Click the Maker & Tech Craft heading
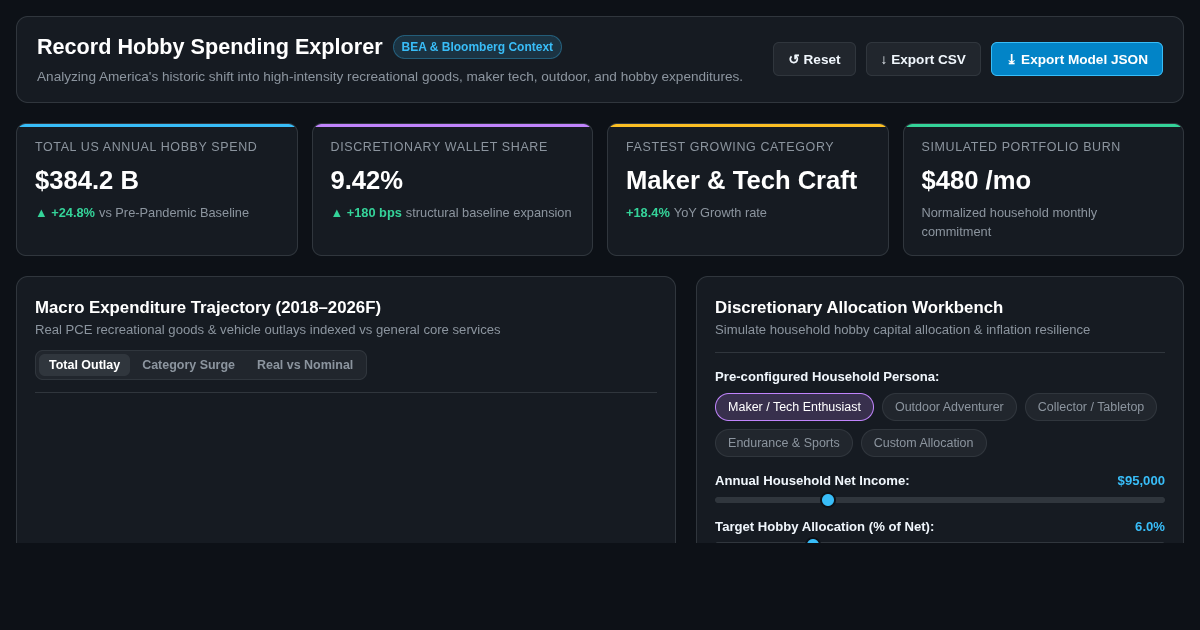The height and width of the screenshot is (630, 1200). (x=741, y=180)
